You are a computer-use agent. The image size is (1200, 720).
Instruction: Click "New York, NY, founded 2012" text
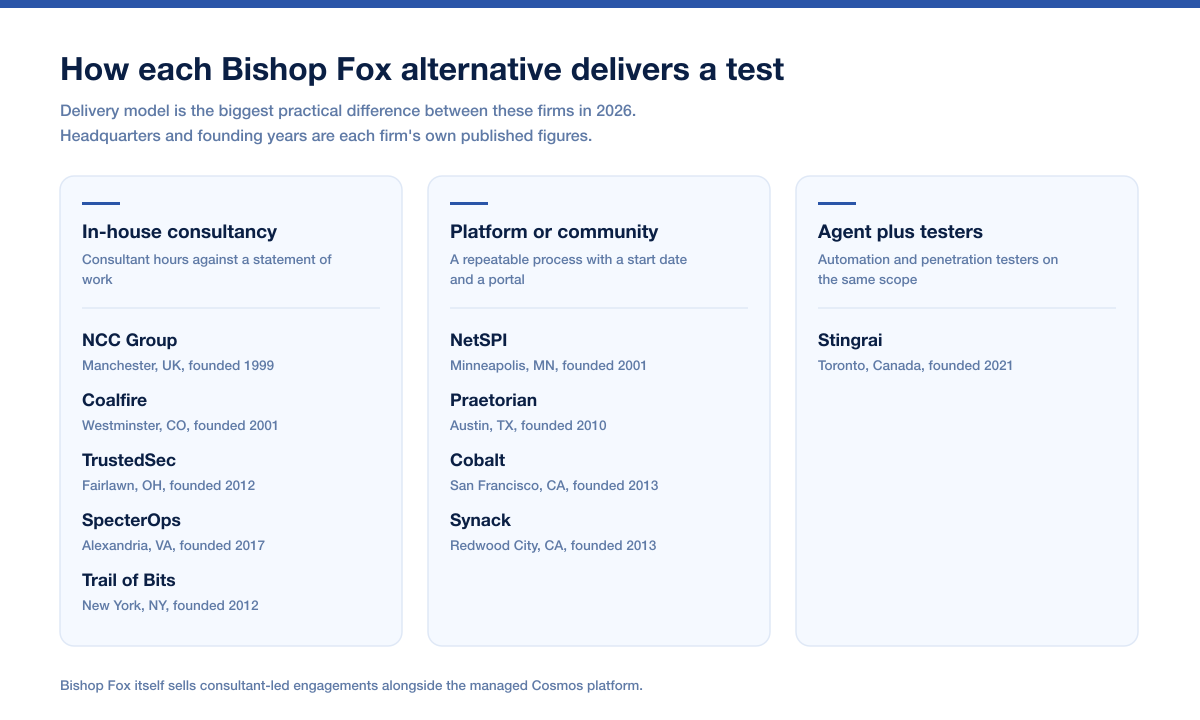pos(170,606)
